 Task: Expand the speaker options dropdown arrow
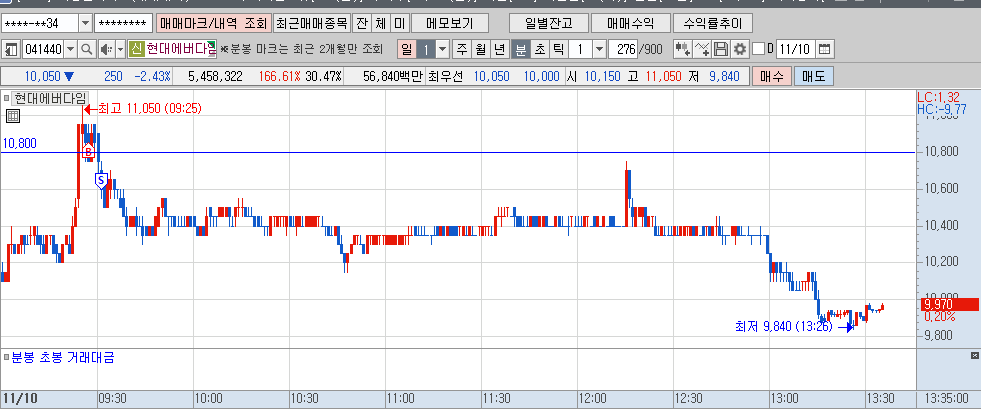point(119,49)
